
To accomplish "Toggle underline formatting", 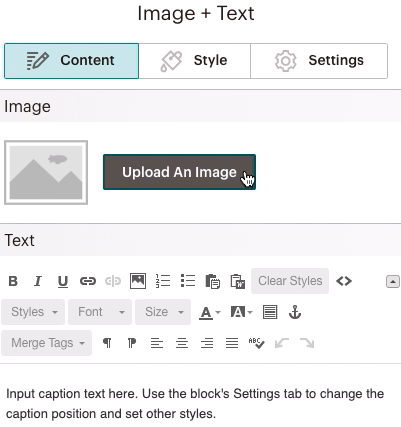I will click(63, 281).
